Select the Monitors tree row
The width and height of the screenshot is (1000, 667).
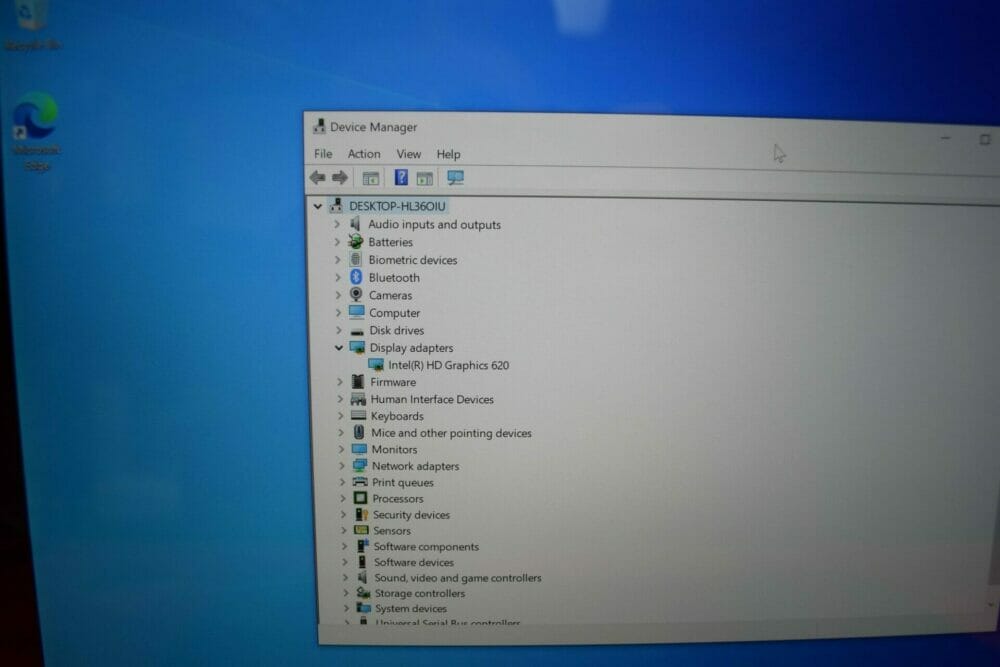pos(394,450)
